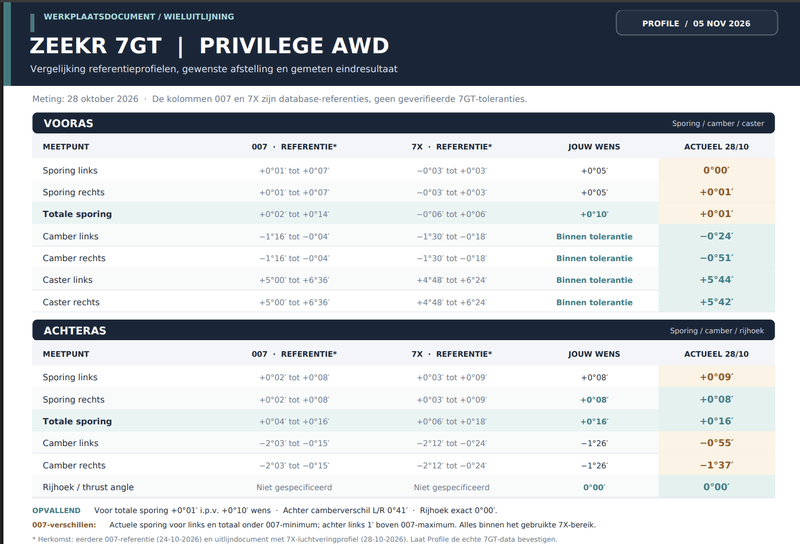Click Vooras 'Totale sporing' 7X reference −0°06′ tot +0°06′
This screenshot has width=800, height=544.
452,214
